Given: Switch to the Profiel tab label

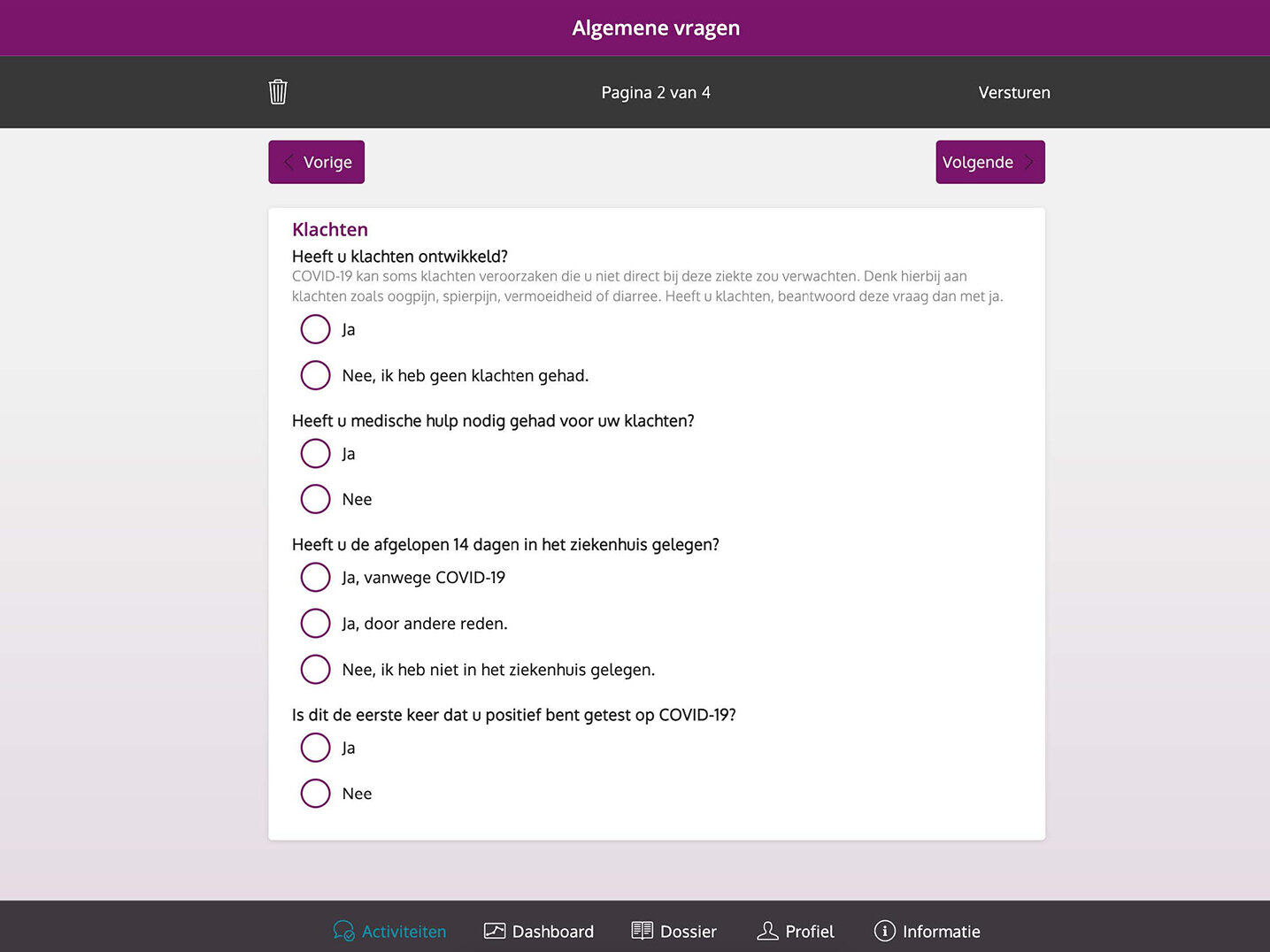Looking at the screenshot, I should 809,932.
